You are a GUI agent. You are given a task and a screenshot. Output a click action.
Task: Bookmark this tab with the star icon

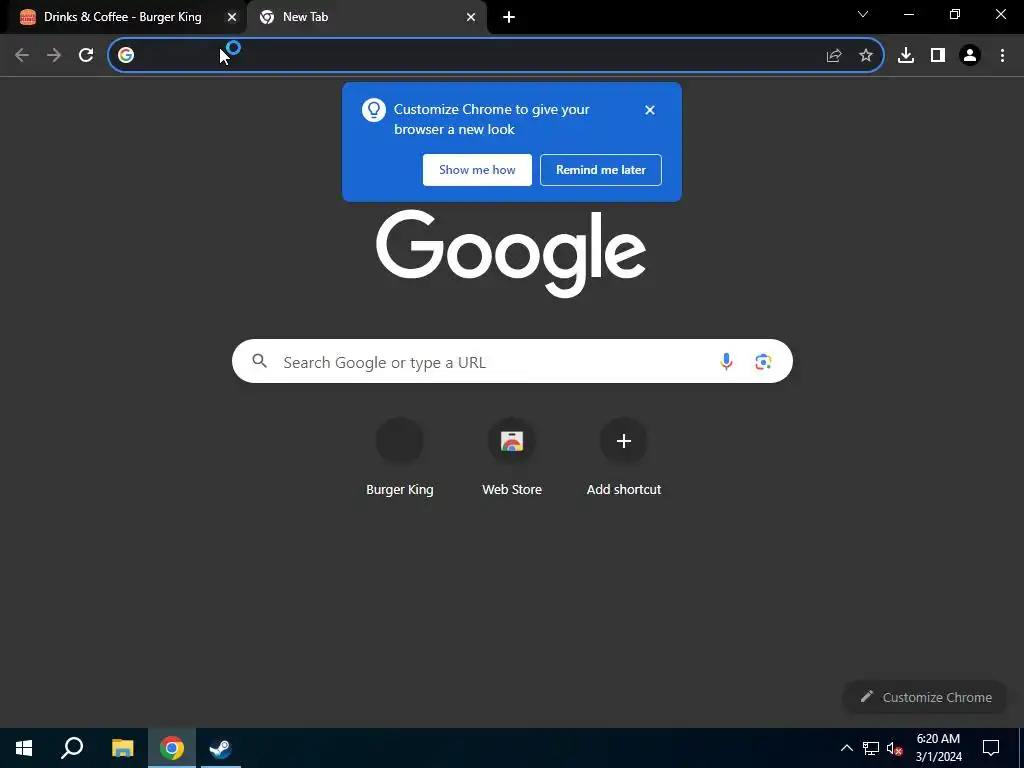pos(866,56)
